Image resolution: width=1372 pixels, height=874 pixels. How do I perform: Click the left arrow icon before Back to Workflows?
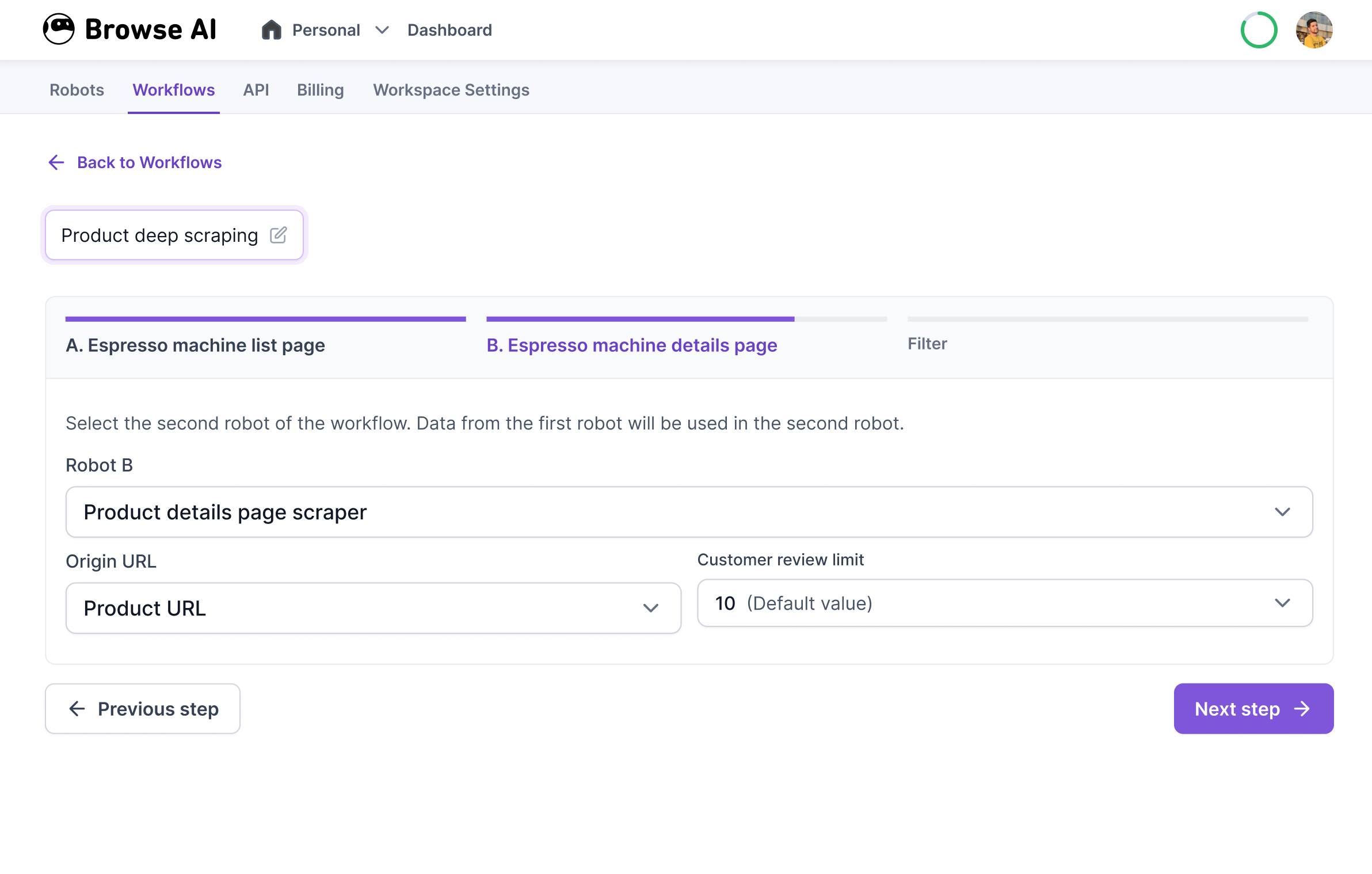(x=56, y=162)
